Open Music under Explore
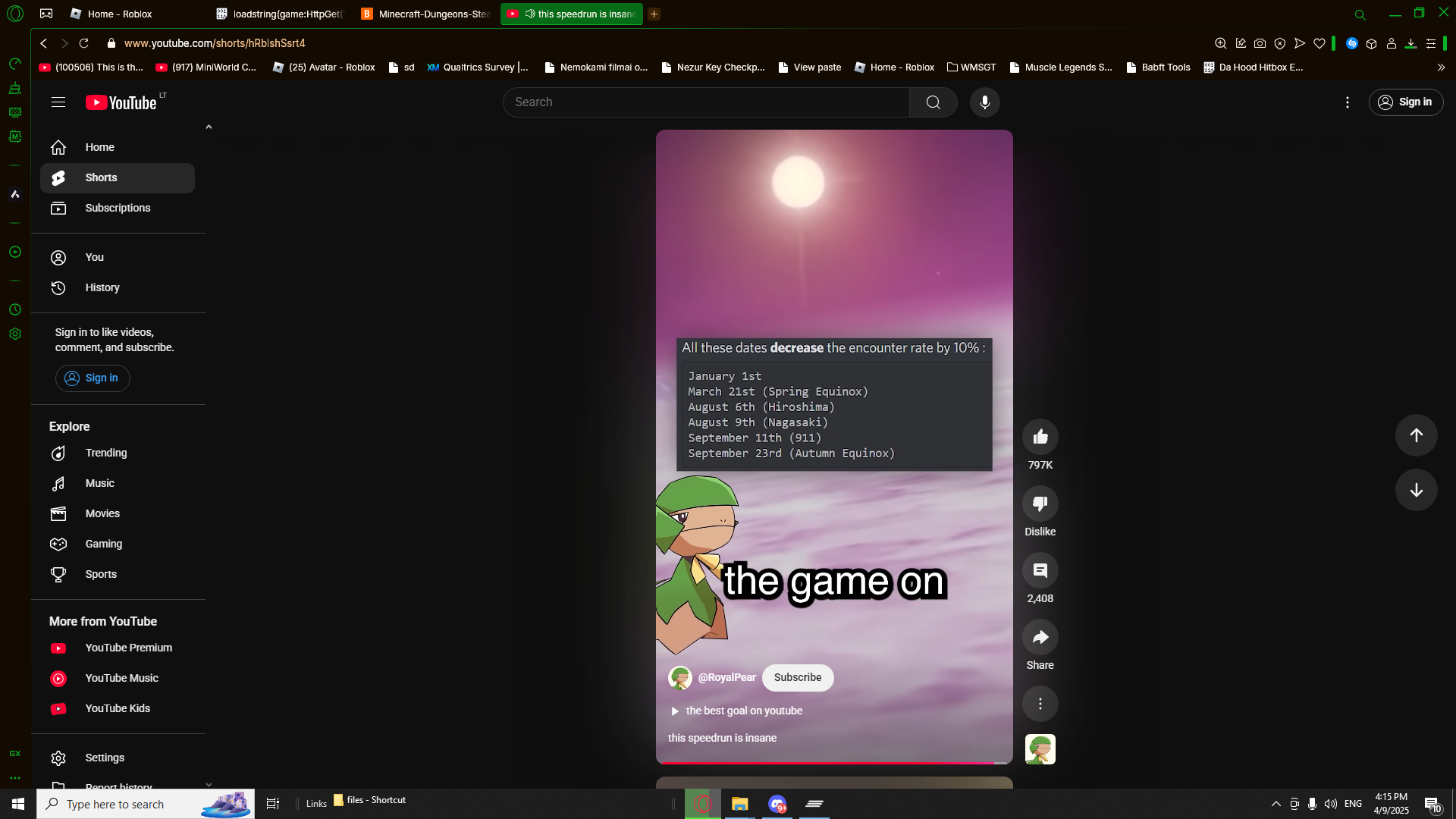 118,483
